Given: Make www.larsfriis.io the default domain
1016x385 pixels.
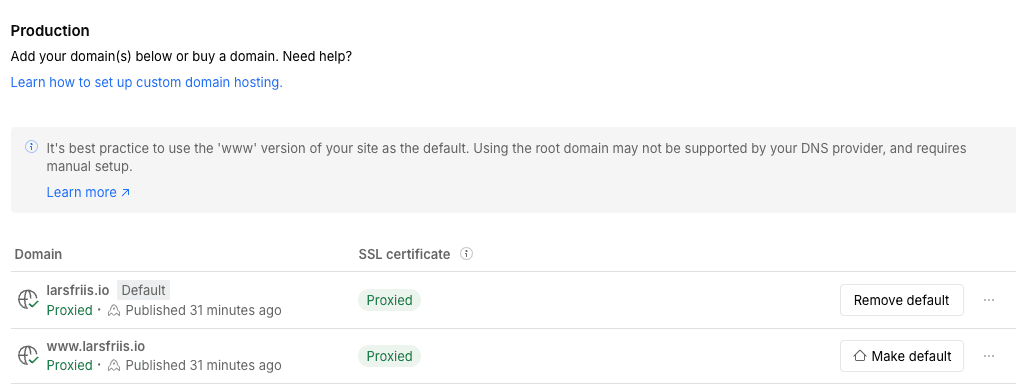Looking at the screenshot, I should pyautogui.click(x=901, y=356).
